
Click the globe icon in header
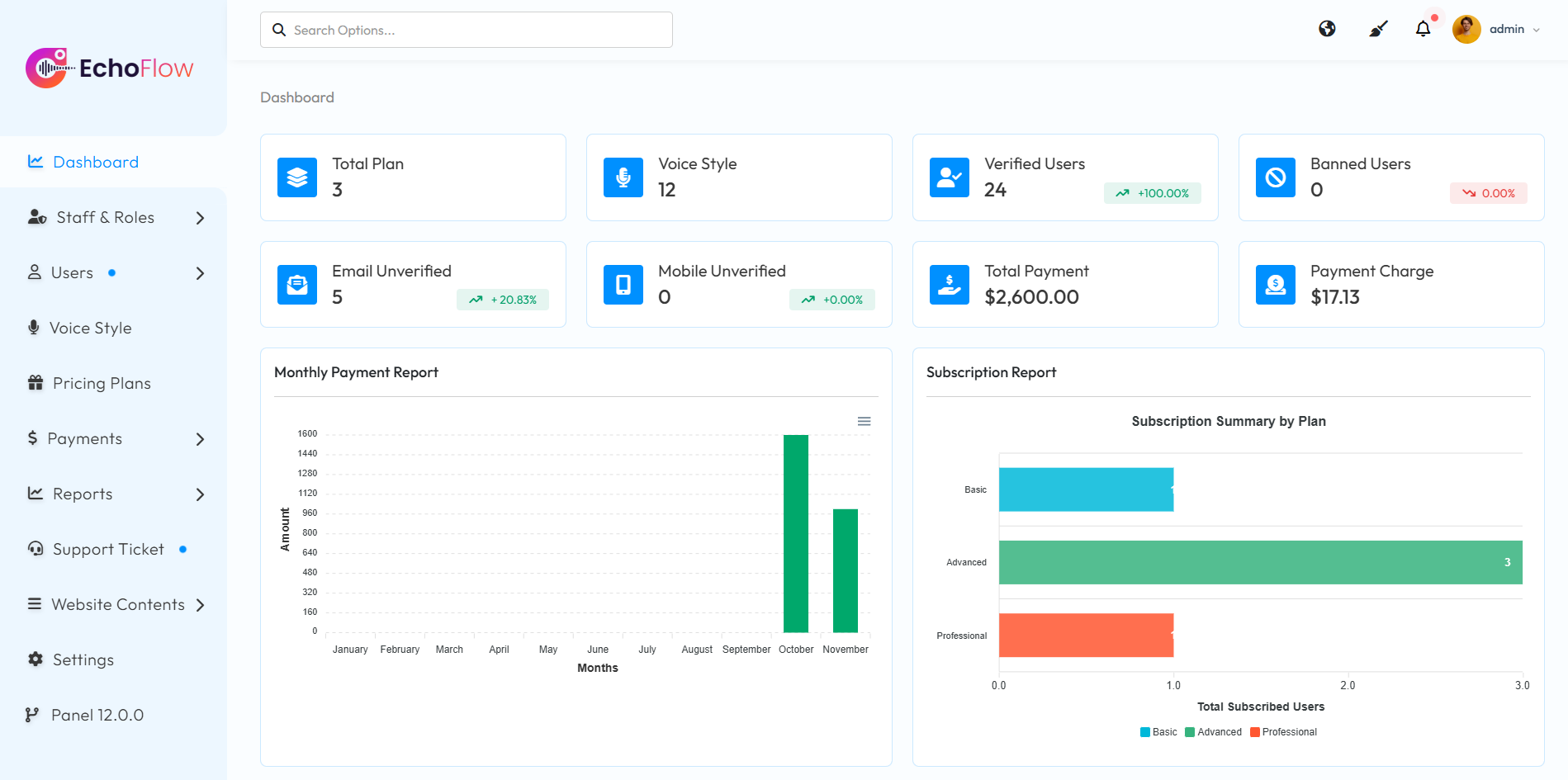tap(1327, 29)
